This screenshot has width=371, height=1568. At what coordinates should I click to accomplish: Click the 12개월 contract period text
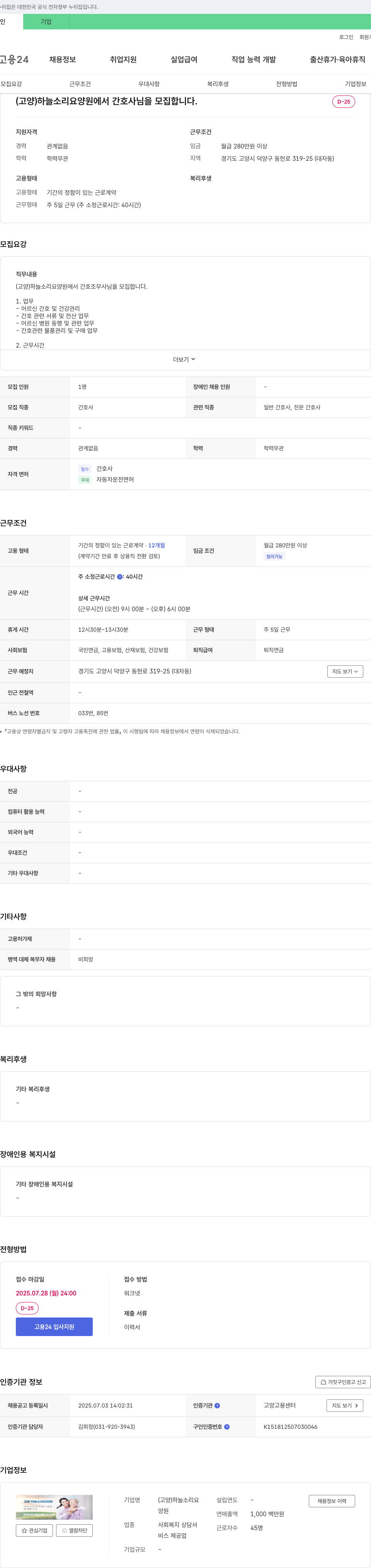click(x=156, y=545)
